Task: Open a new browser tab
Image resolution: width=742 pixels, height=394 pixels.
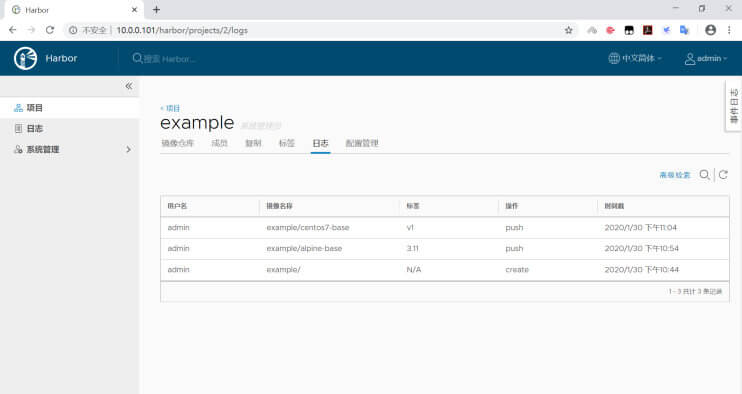Action: (156, 9)
